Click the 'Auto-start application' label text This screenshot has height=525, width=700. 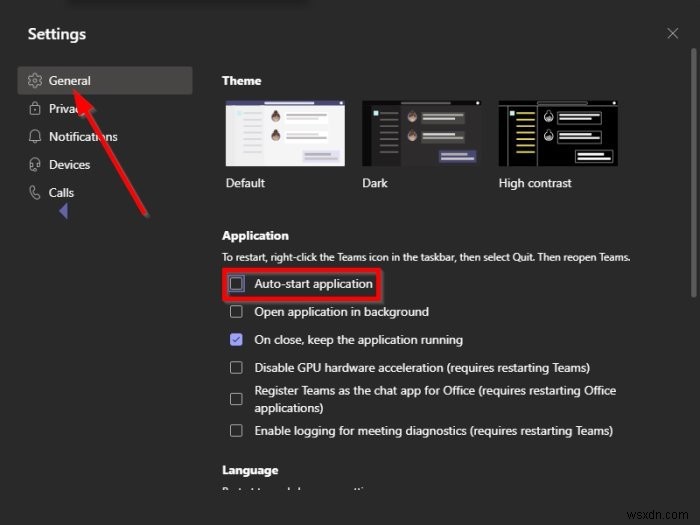pos(313,284)
